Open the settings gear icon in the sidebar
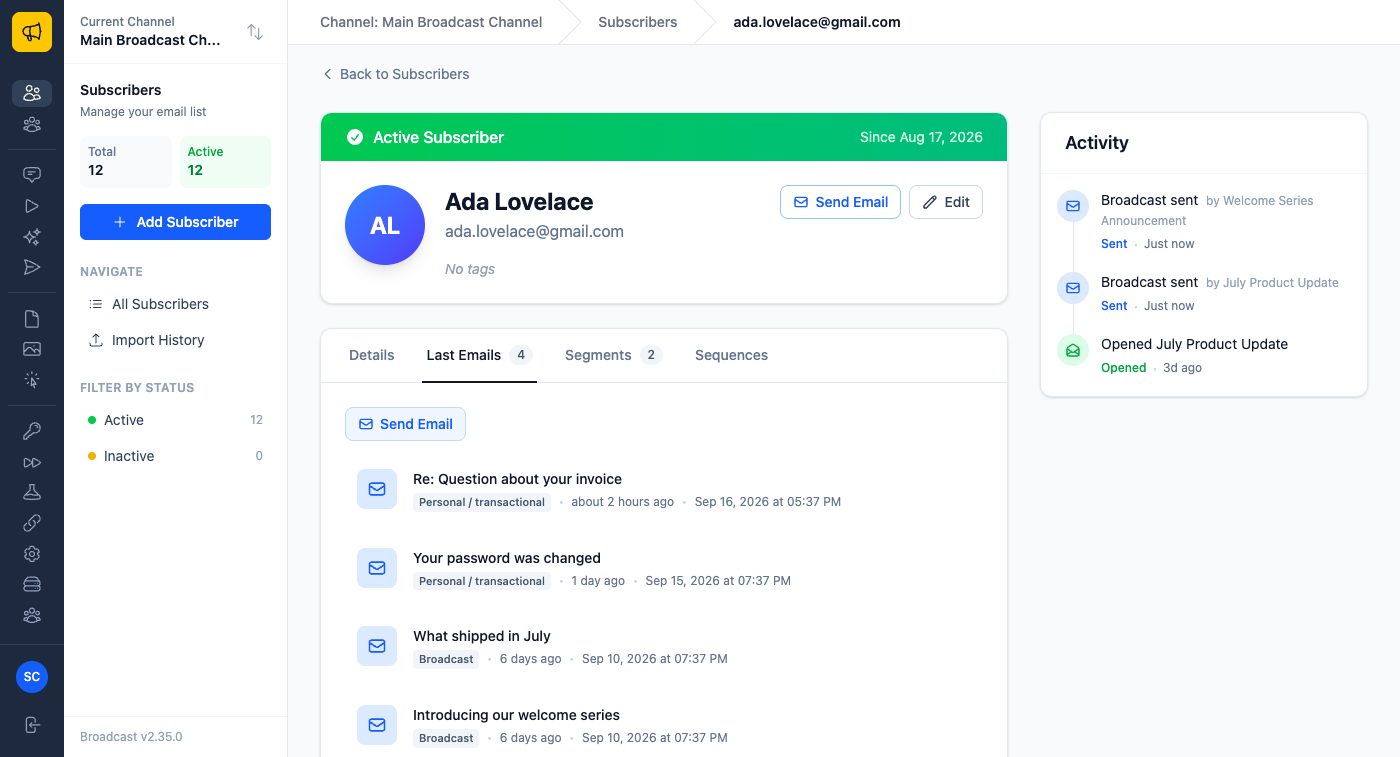The width and height of the screenshot is (1400, 757). pyautogui.click(x=32, y=554)
